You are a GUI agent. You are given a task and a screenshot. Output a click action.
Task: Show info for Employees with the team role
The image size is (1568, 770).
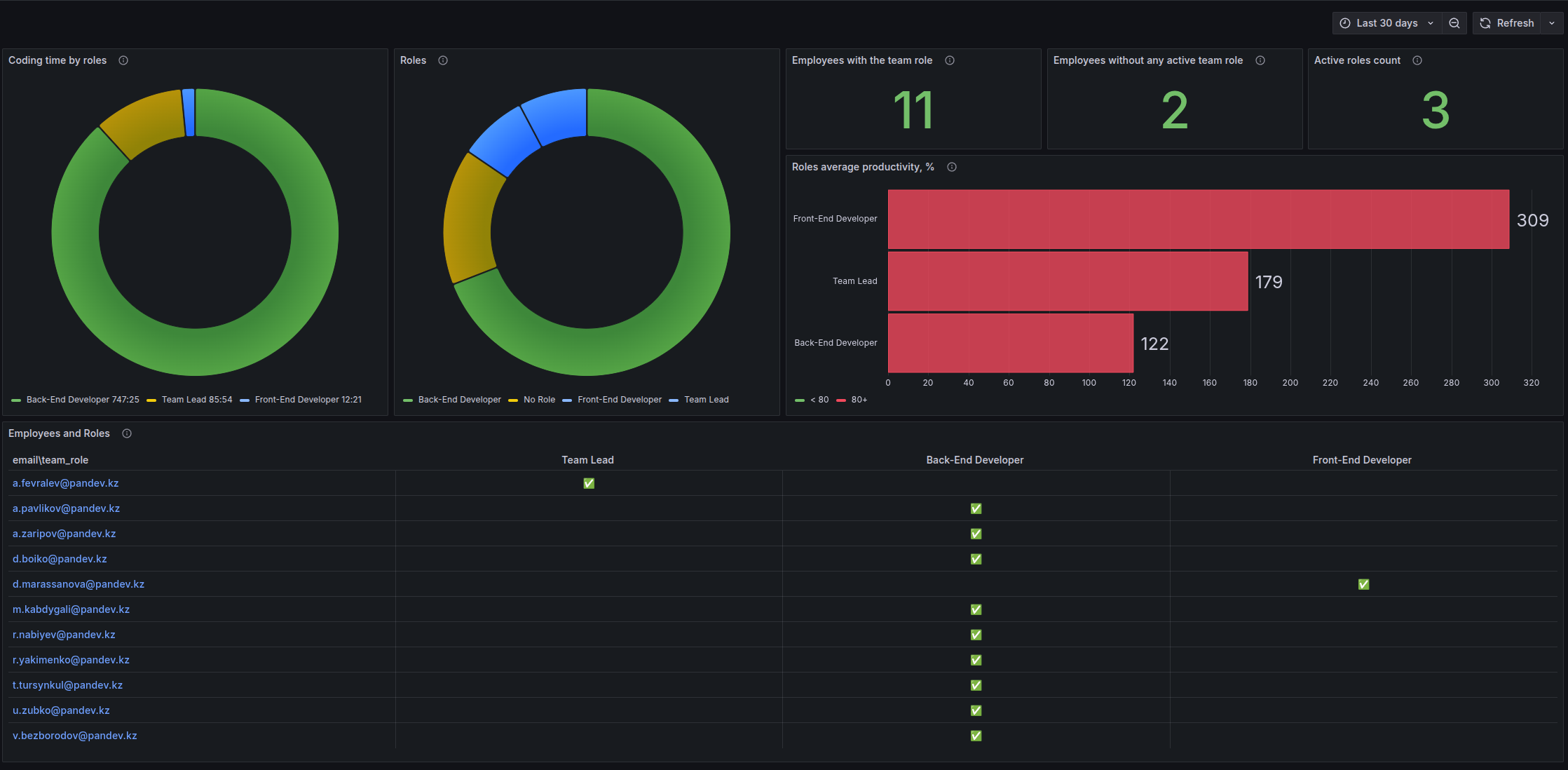pos(950,60)
